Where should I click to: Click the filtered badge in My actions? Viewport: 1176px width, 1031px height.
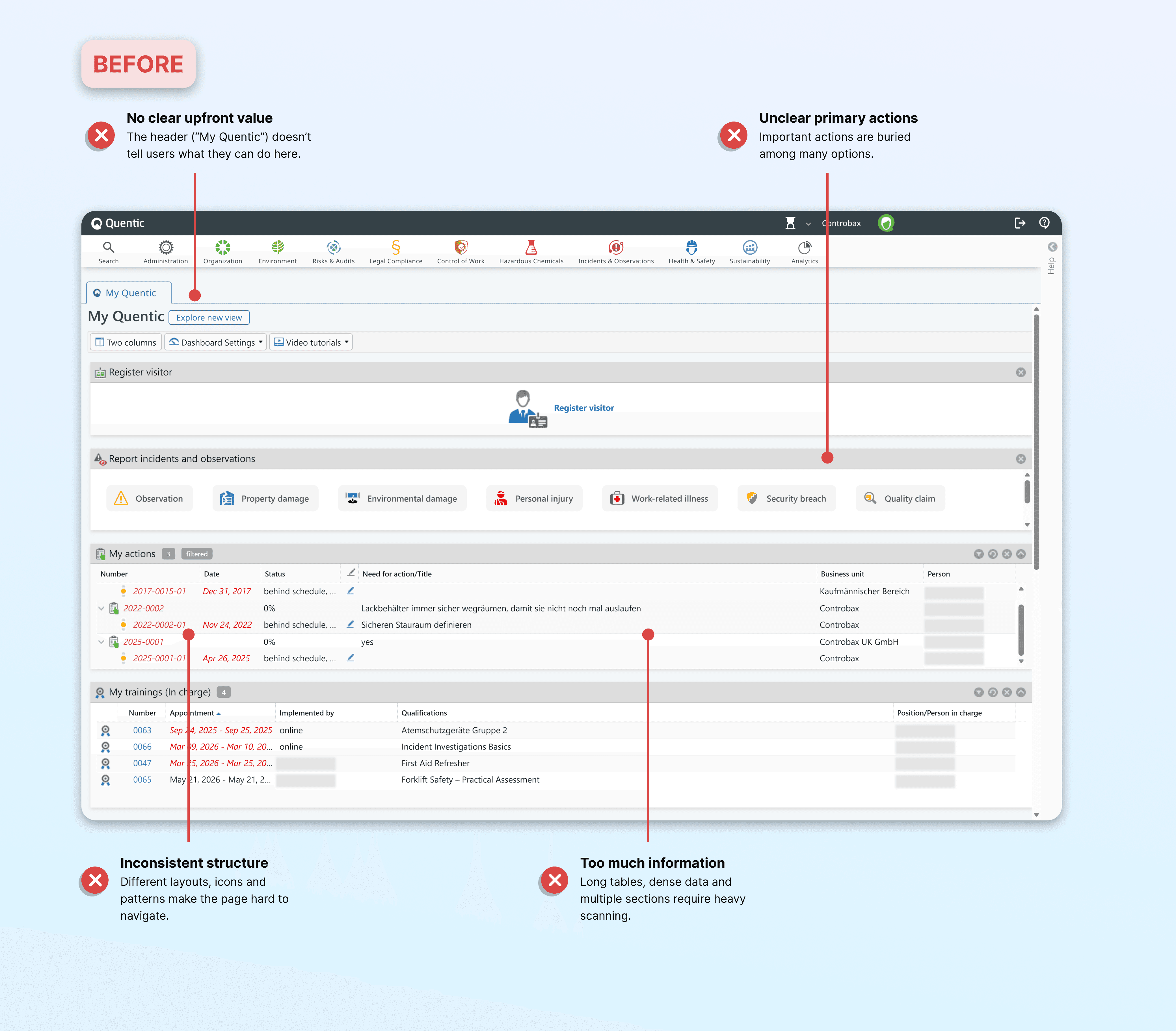point(197,554)
